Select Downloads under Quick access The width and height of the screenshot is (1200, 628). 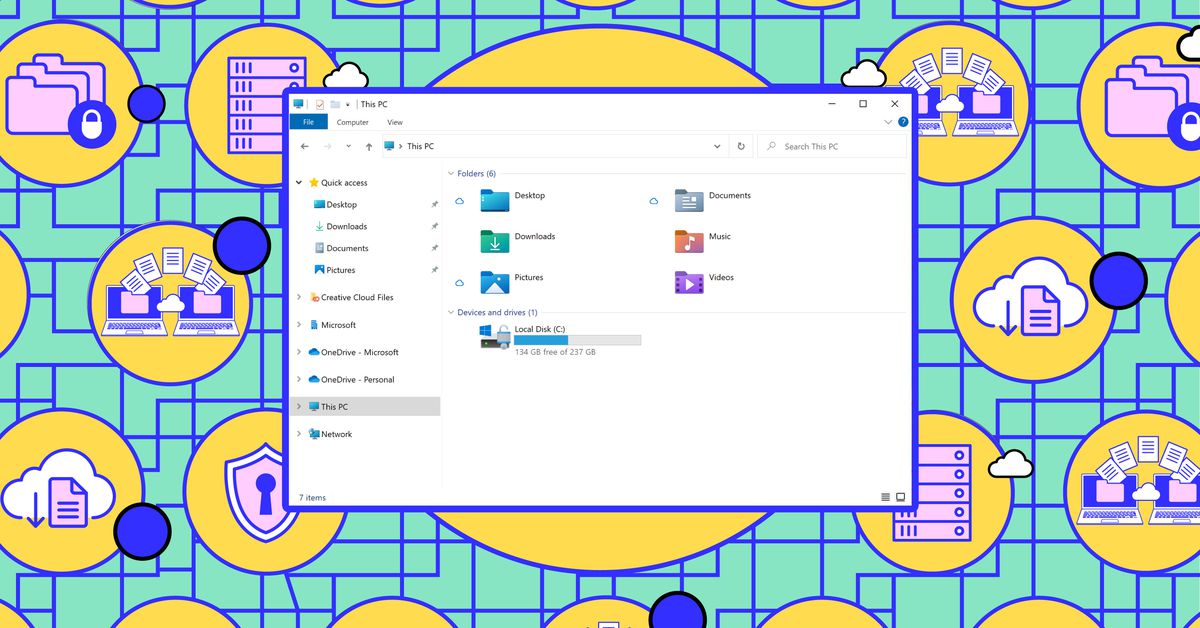click(x=340, y=226)
